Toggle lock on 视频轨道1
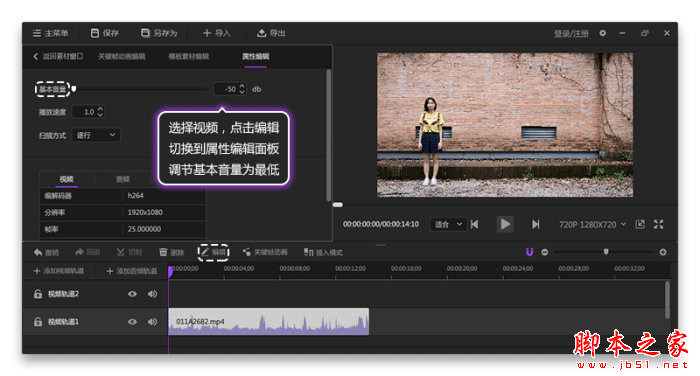This screenshot has width=700, height=376. coord(38,322)
